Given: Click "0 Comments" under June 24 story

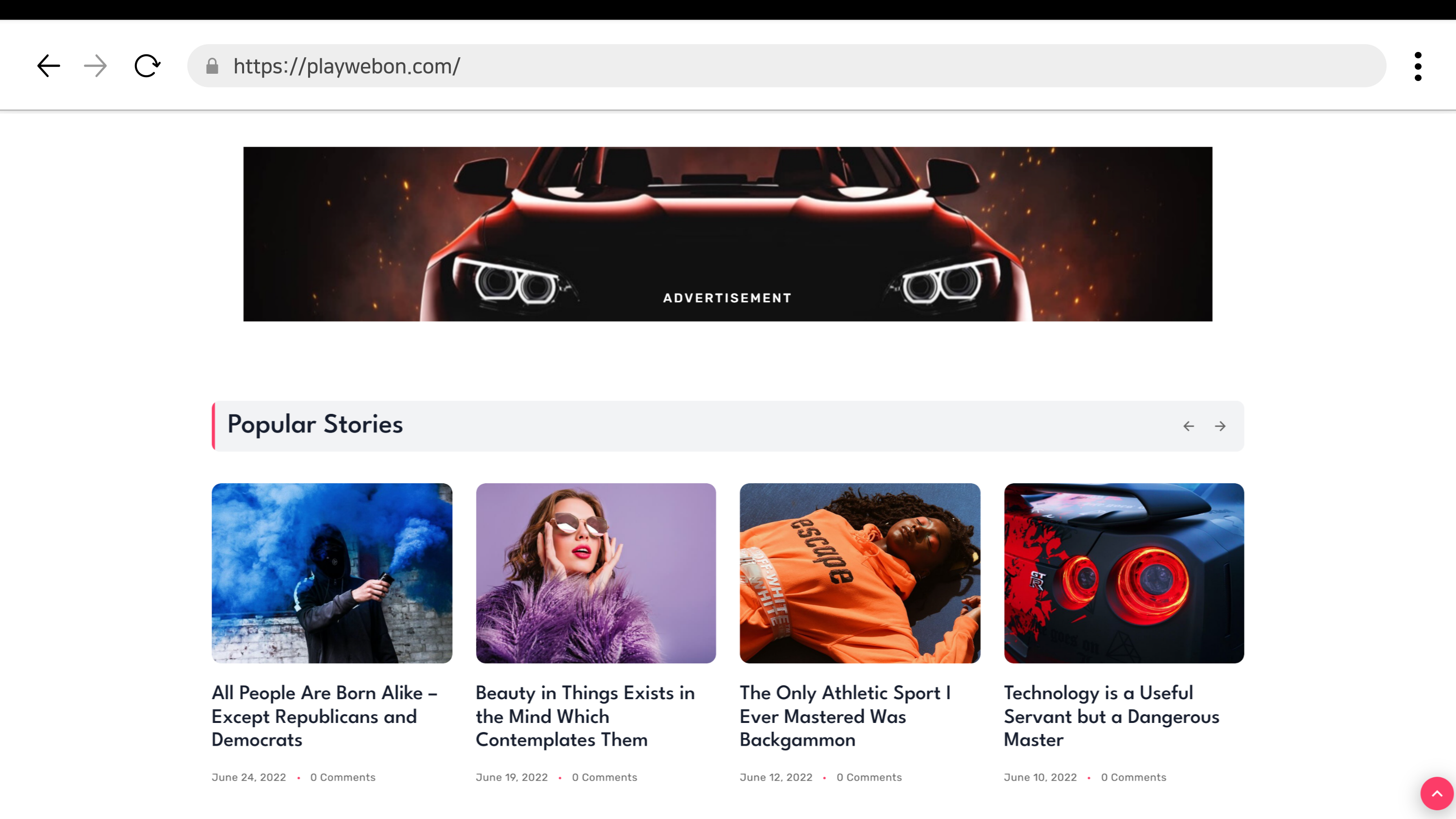Looking at the screenshot, I should [343, 777].
